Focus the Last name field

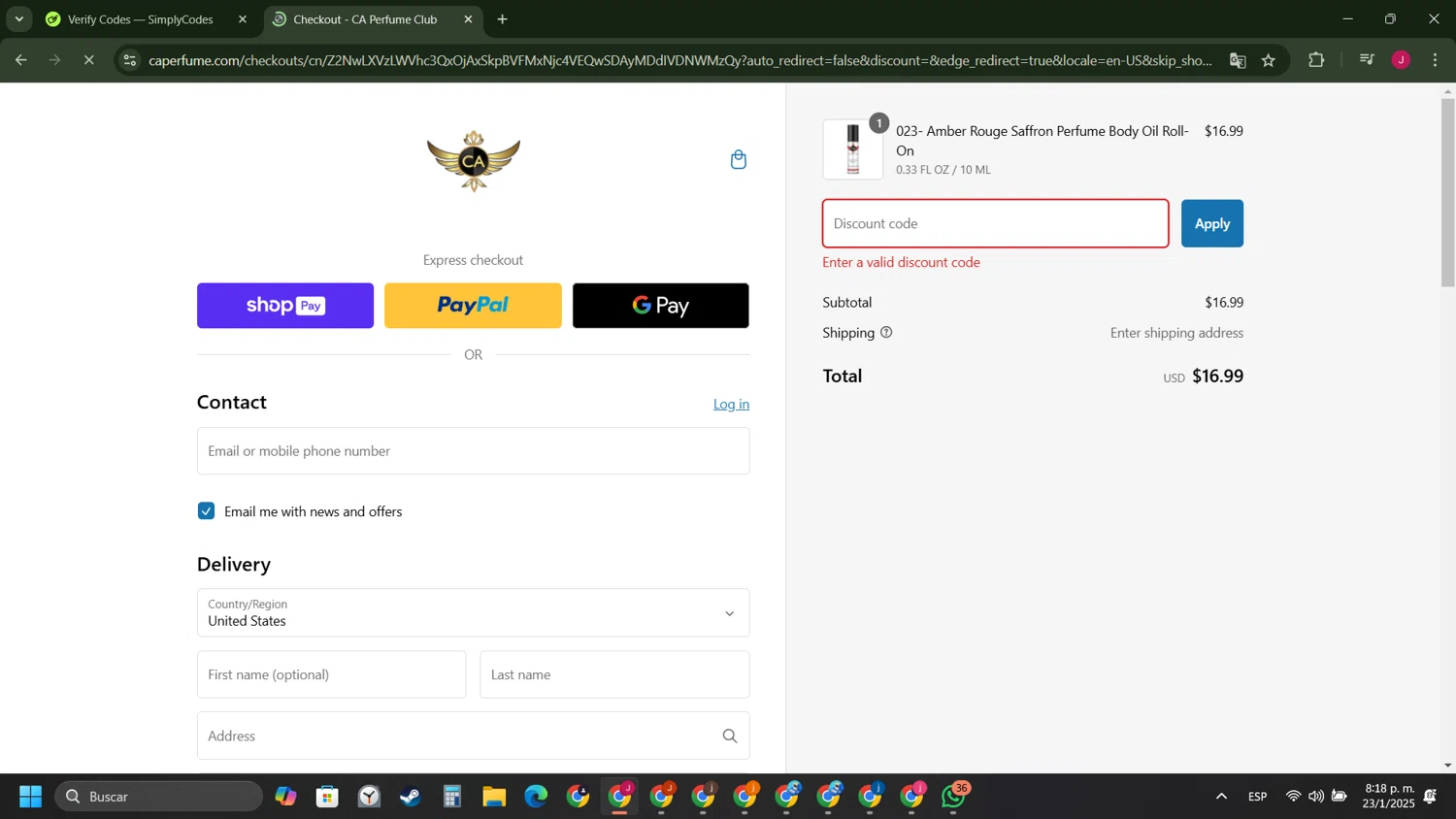click(x=614, y=674)
